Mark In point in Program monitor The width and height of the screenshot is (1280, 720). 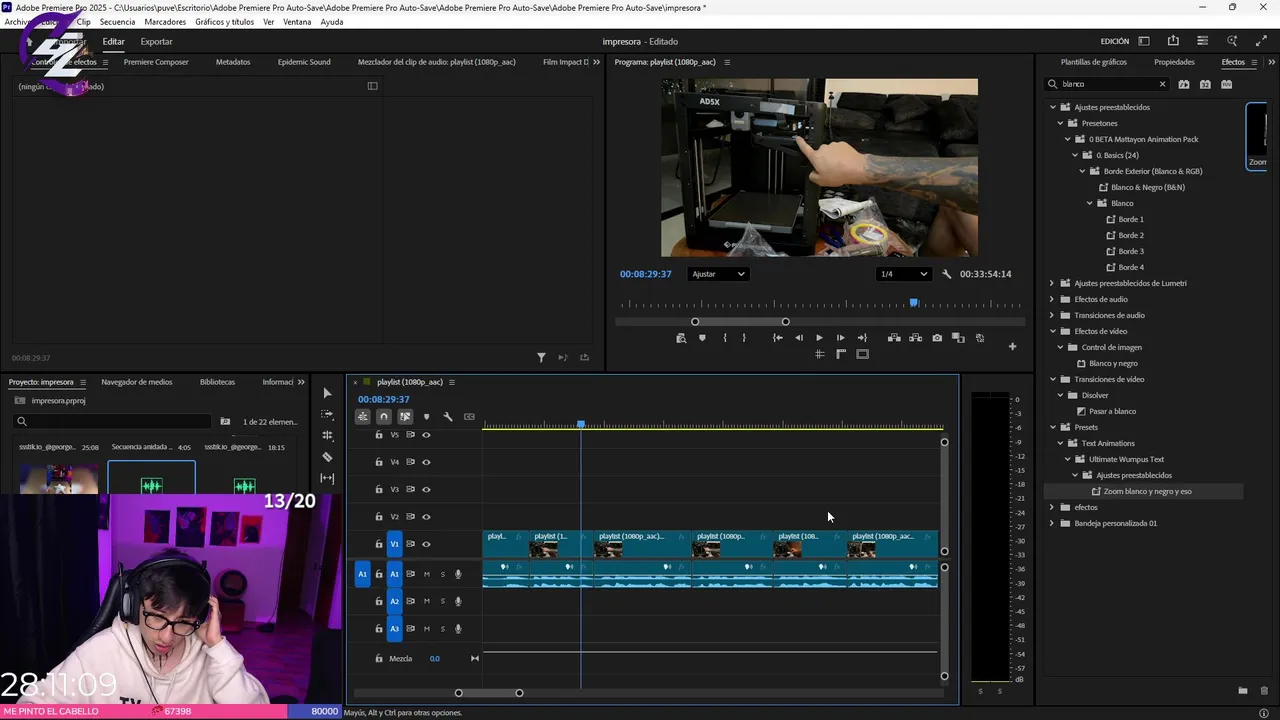coord(725,338)
